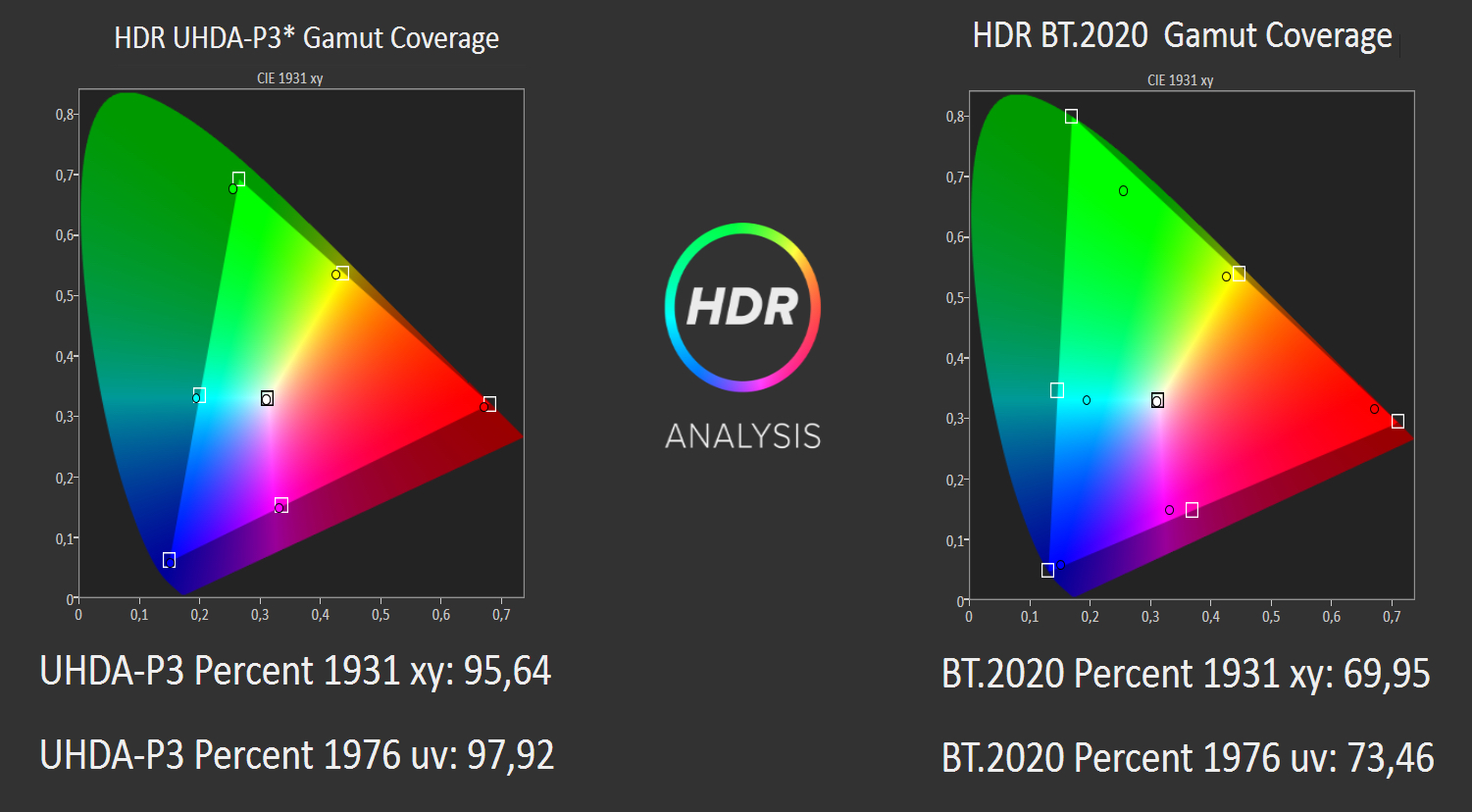The width and height of the screenshot is (1472, 812).
Task: Select the 'HDR UHDA-P3* Gamut Coverage' title
Action: point(307,38)
